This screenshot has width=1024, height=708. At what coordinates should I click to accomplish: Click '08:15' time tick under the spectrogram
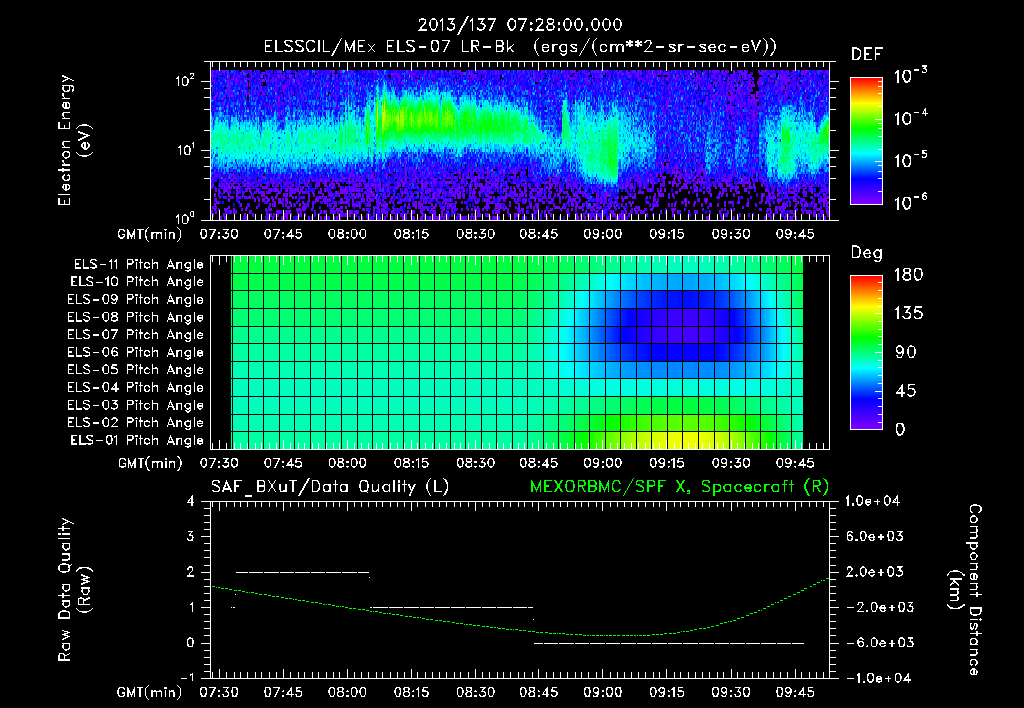pos(411,234)
